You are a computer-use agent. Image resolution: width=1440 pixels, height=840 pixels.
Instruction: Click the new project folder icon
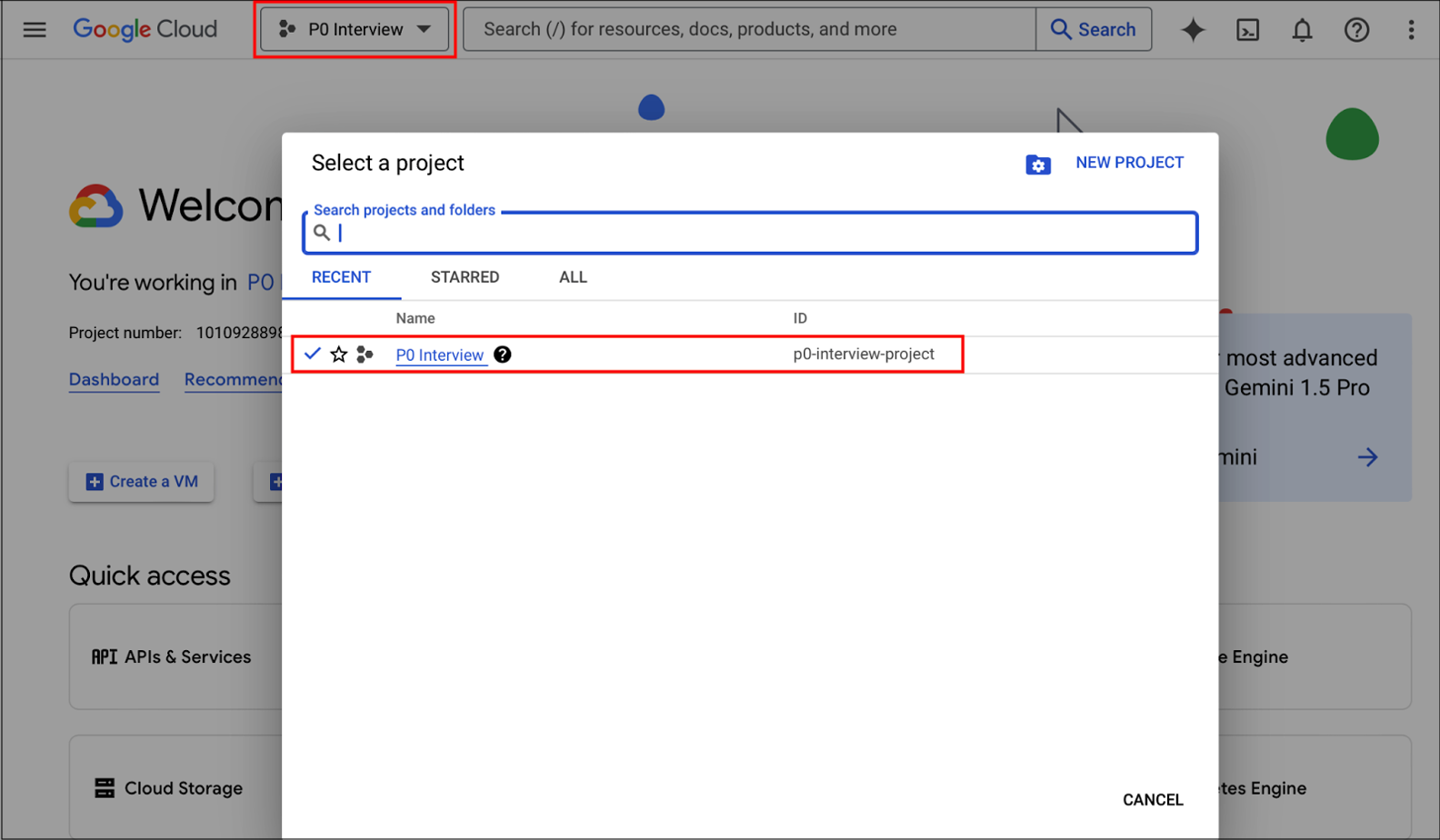tap(1037, 165)
